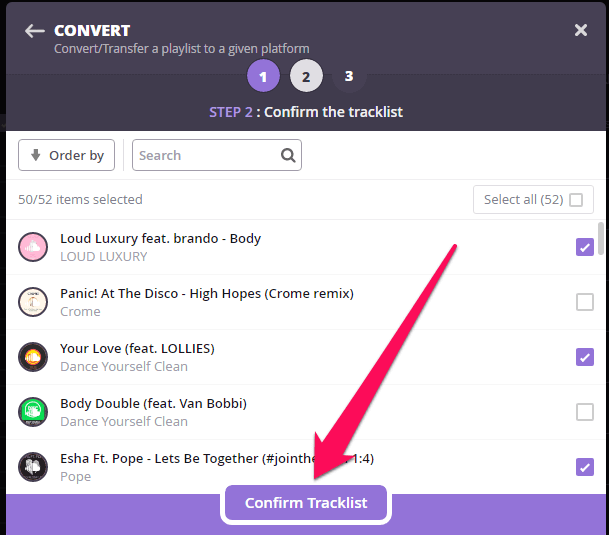Click the magnifying glass search icon
Viewport: 609px width, 535px height.
click(x=288, y=155)
